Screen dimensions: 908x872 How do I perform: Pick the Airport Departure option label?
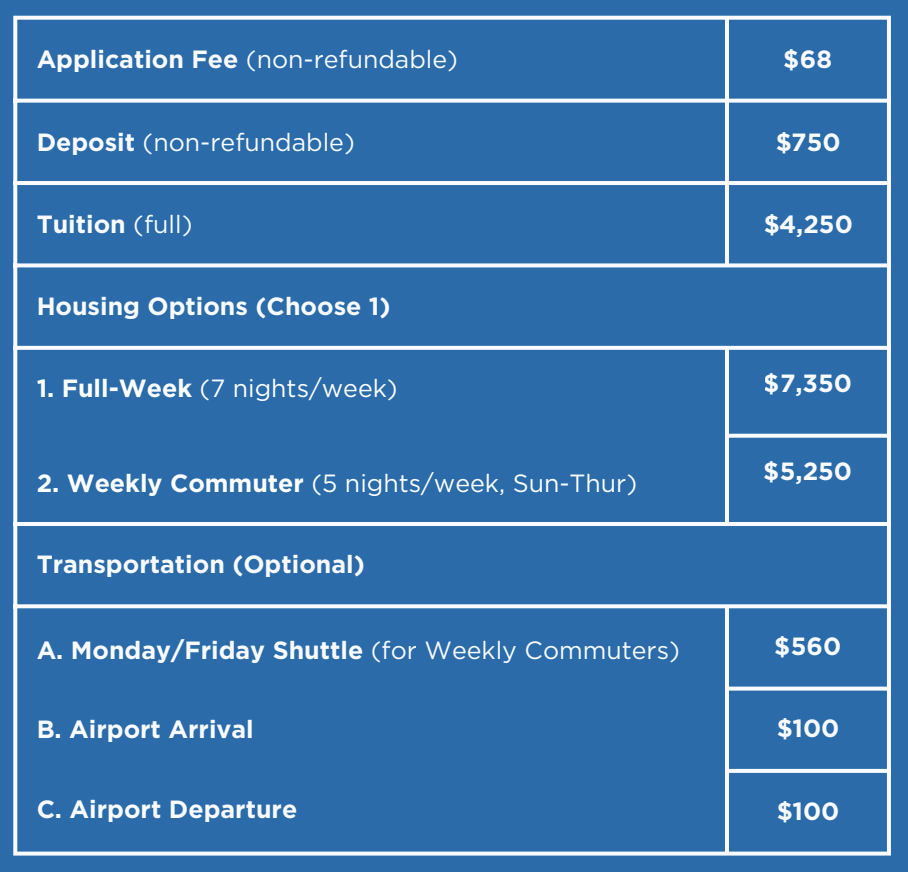click(x=167, y=809)
